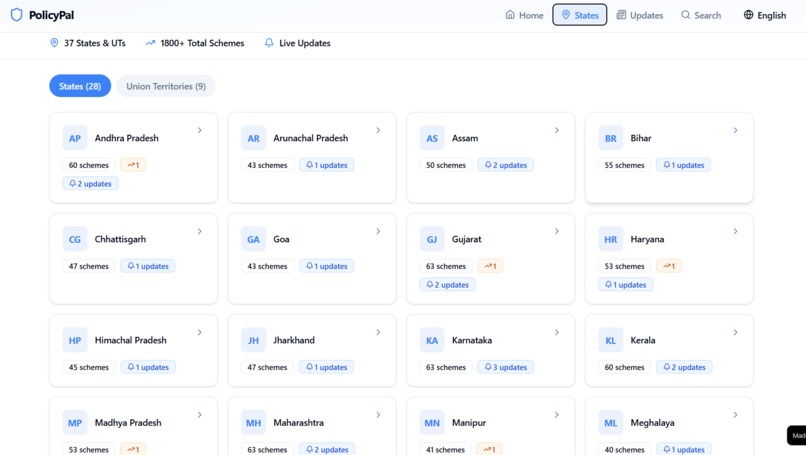Click Andhra Pradesh's 2 updates badge
The width and height of the screenshot is (806, 455).
pyautogui.click(x=90, y=184)
